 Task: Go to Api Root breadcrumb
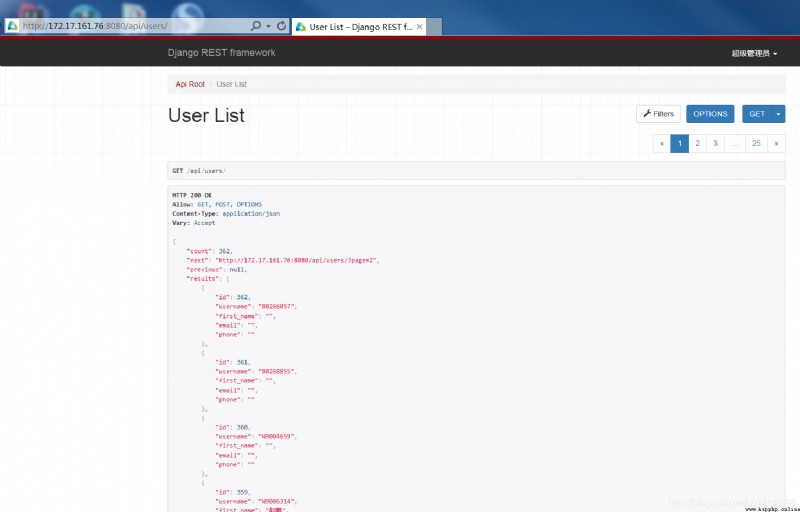click(x=190, y=84)
